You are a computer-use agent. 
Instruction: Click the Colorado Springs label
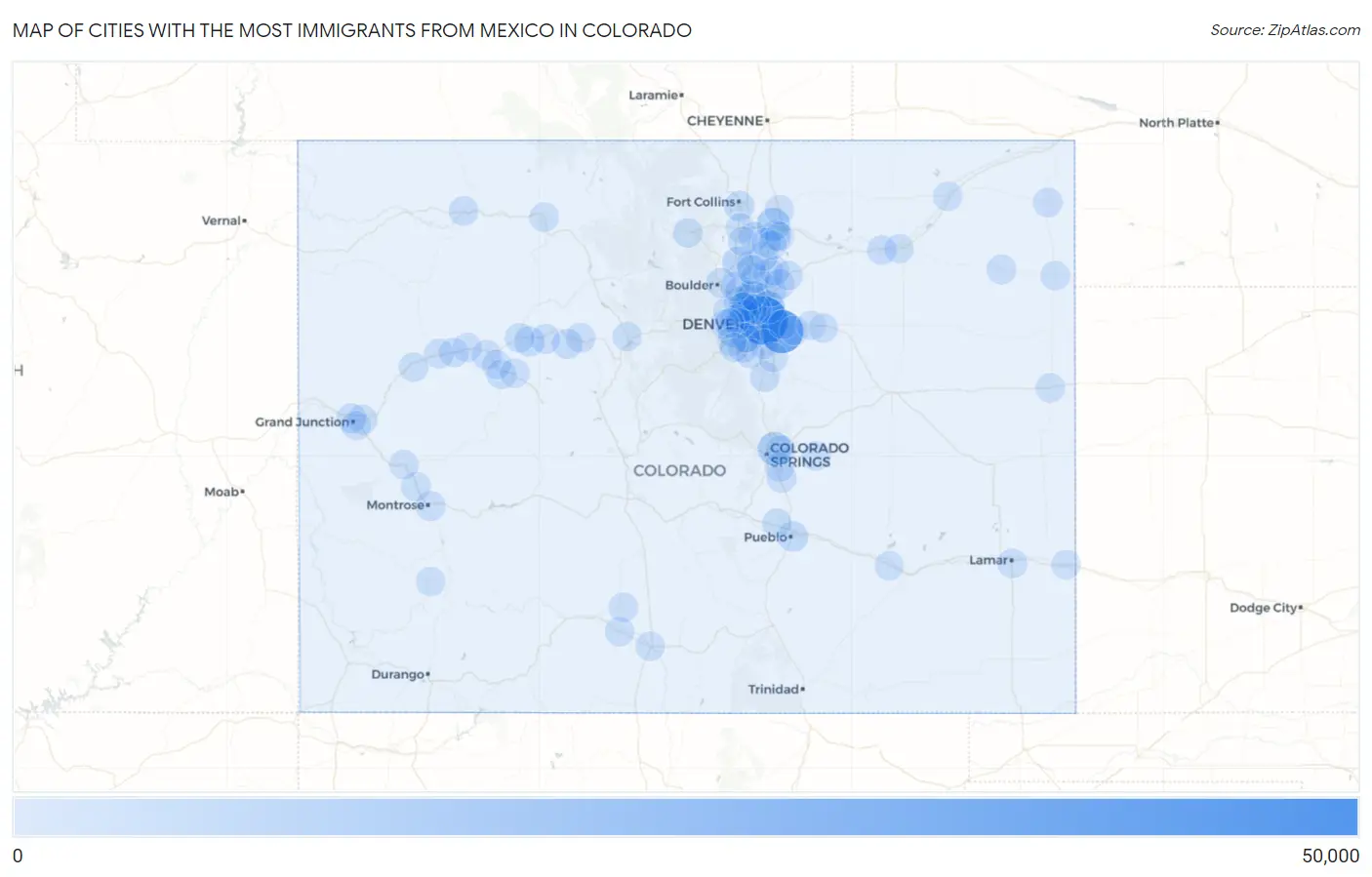[808, 455]
